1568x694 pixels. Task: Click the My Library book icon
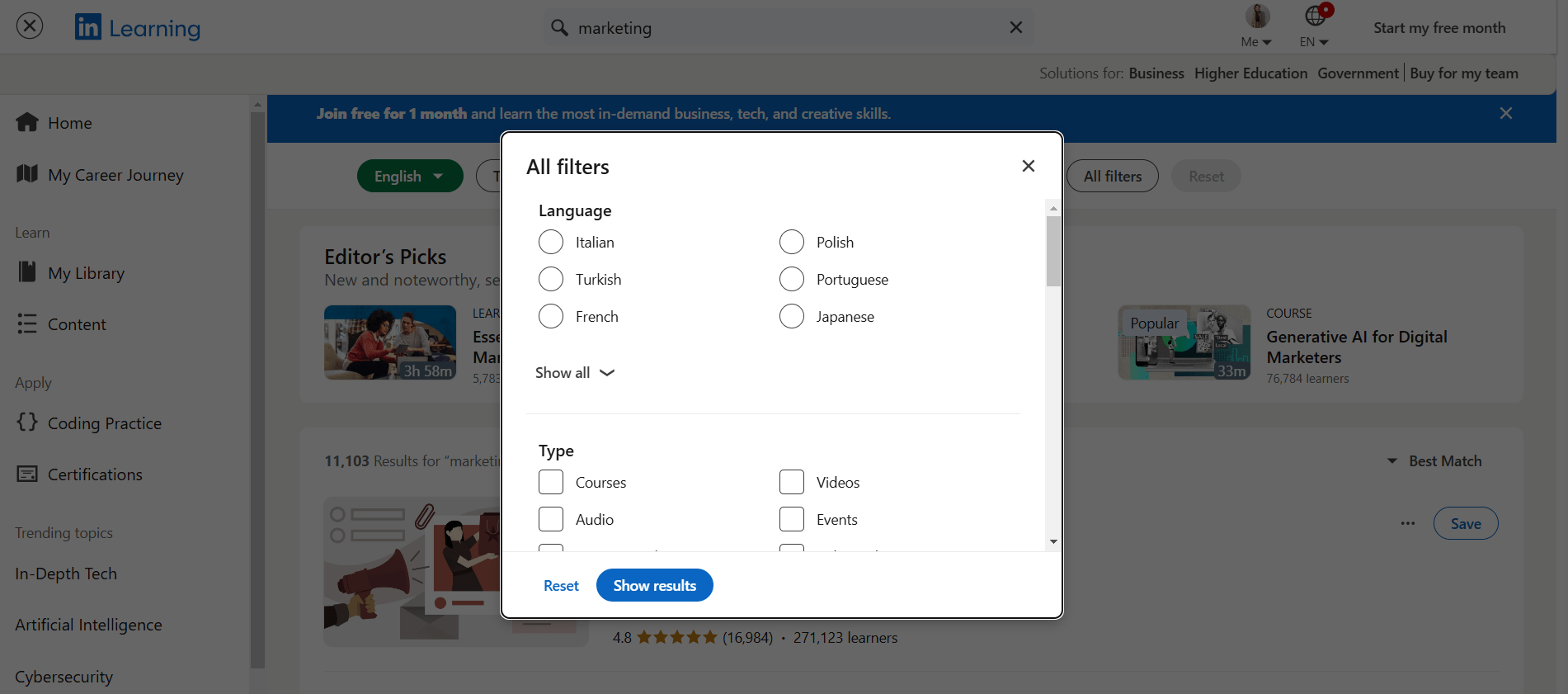point(27,271)
